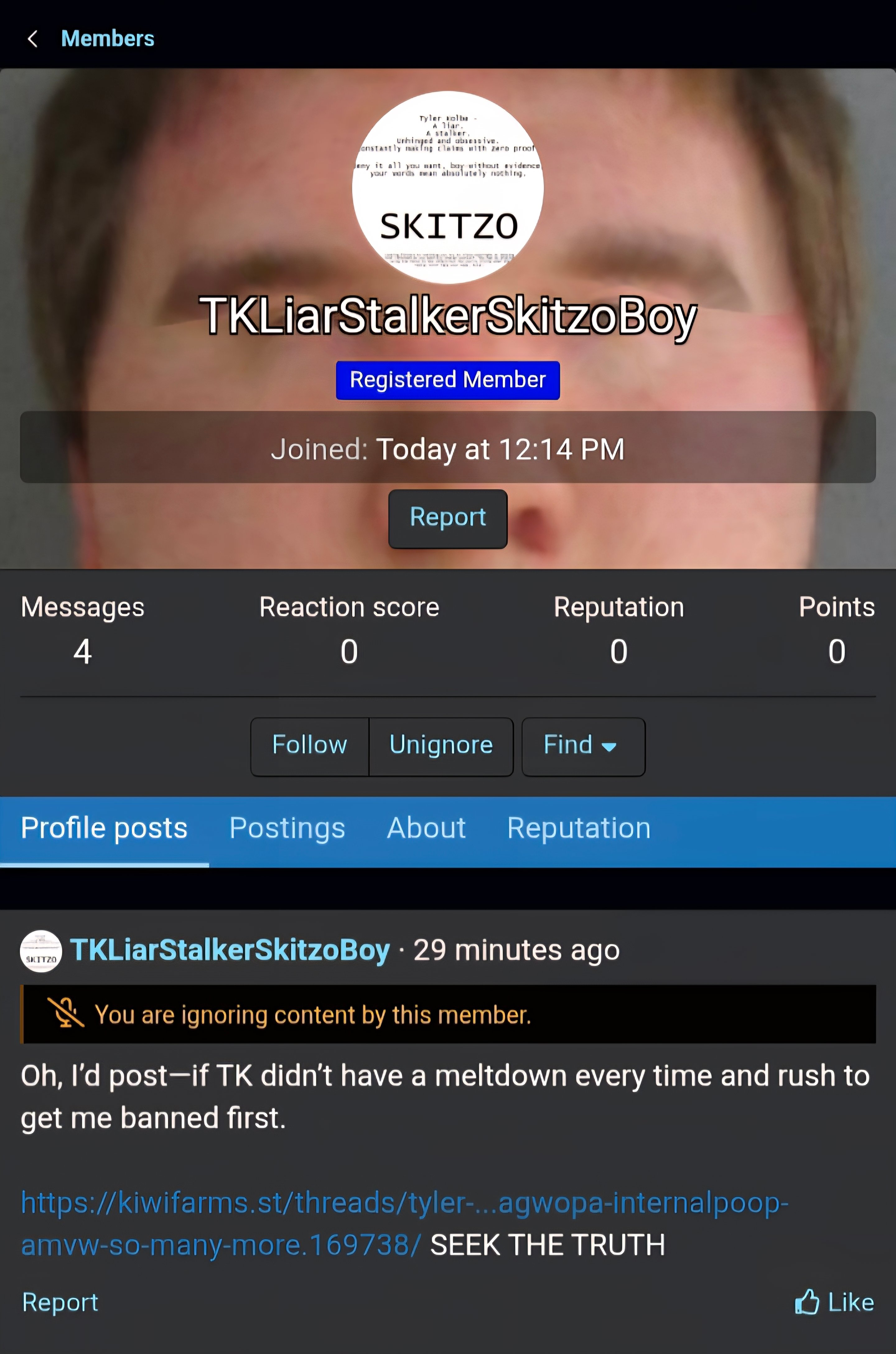Open the kiwifarms.st thread link
The image size is (896, 1354).
404,1224
